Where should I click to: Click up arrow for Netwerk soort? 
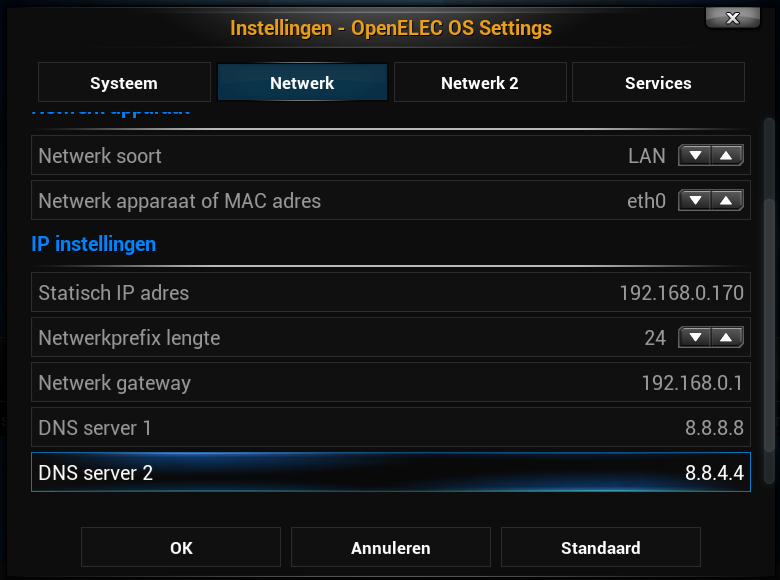[x=727, y=156]
